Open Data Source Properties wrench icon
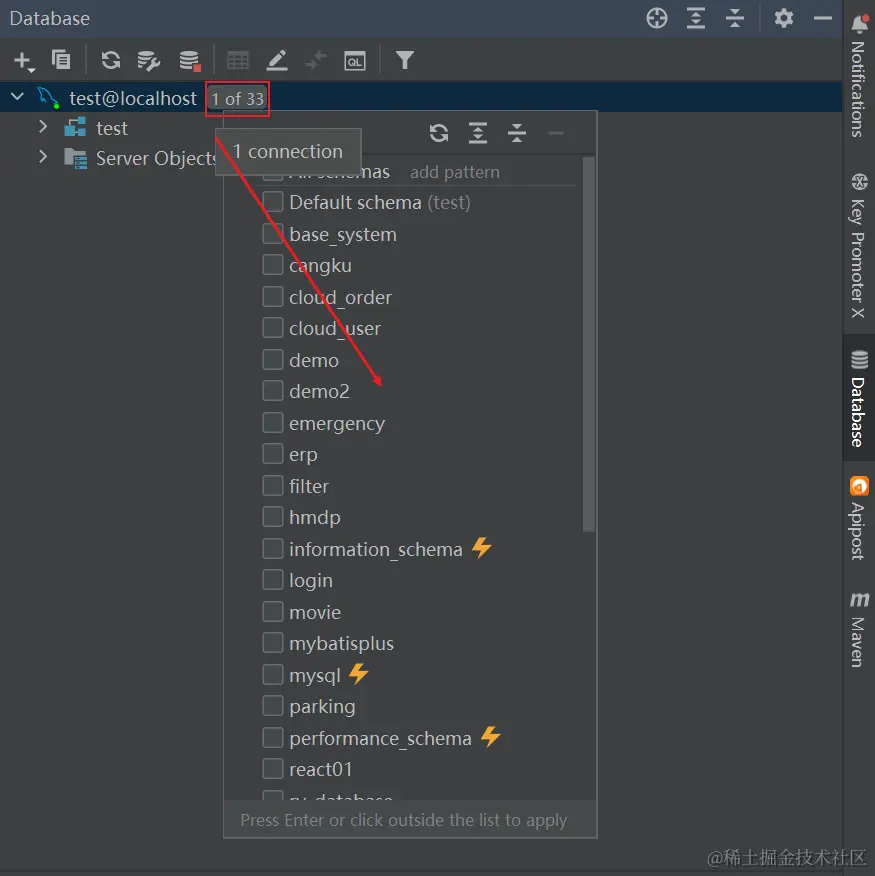The height and width of the screenshot is (876, 875). pos(149,60)
